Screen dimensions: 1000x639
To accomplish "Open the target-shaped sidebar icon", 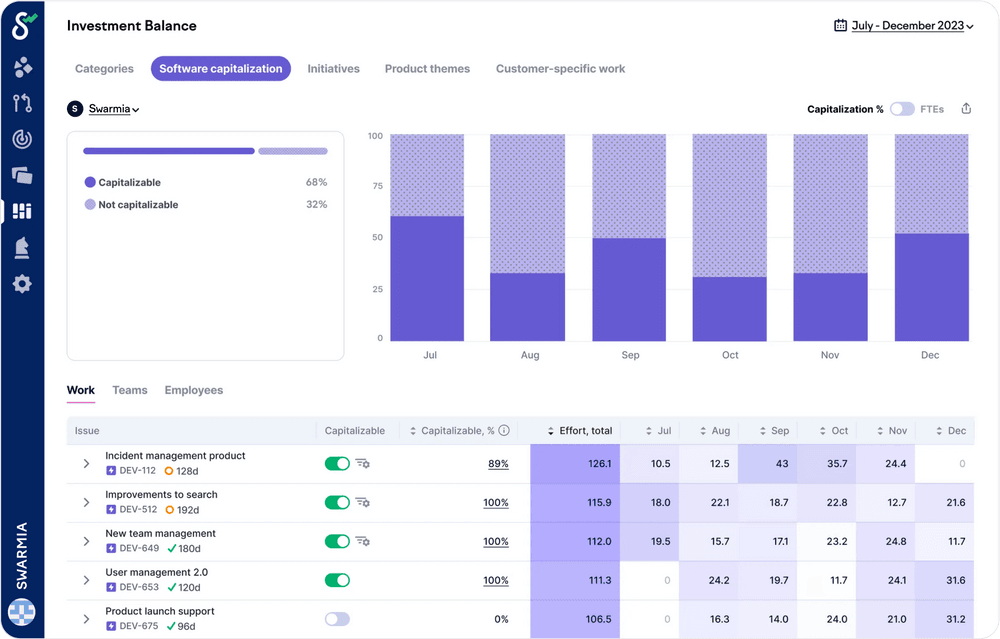I will click(x=22, y=139).
